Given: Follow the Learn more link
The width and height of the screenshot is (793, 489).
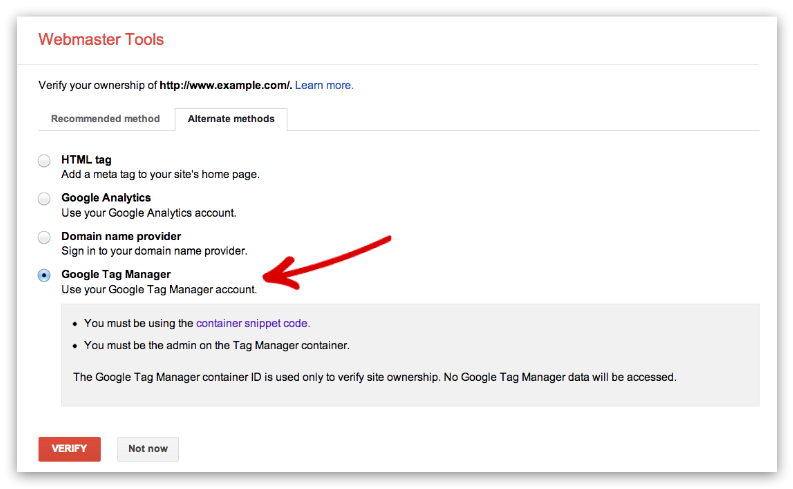Looking at the screenshot, I should (x=324, y=85).
